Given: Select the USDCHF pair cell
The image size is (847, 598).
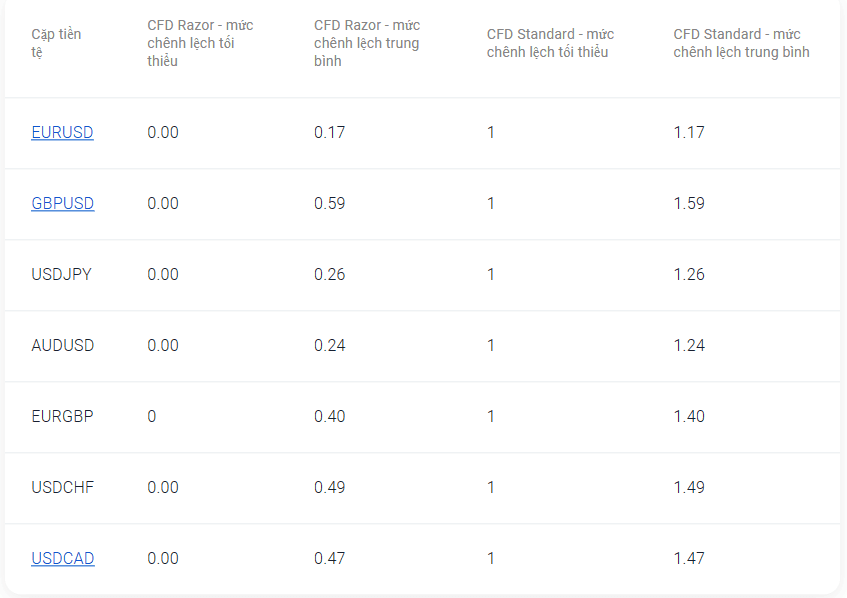Looking at the screenshot, I should 63,487.
